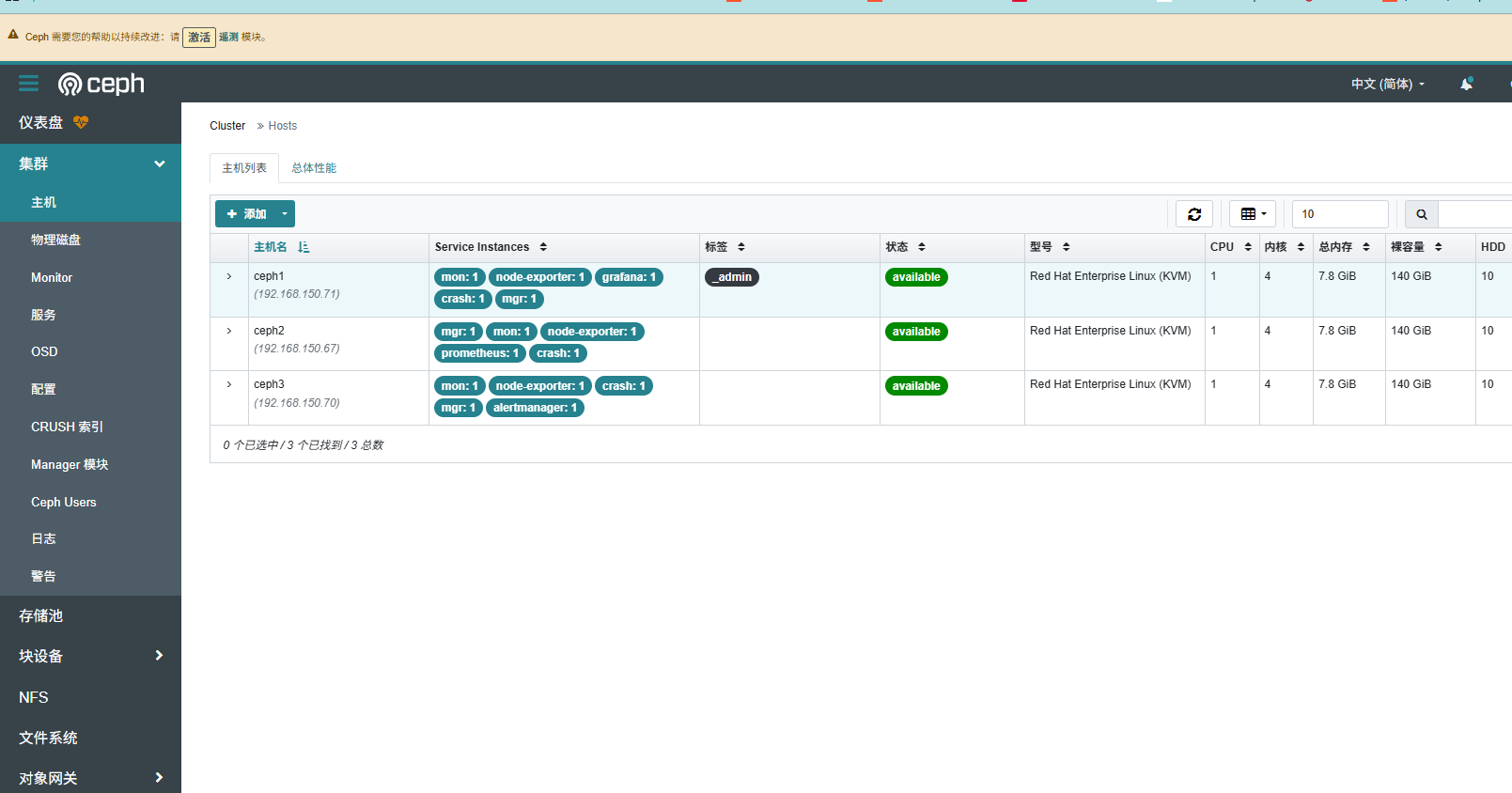The height and width of the screenshot is (793, 1512).
Task: Sort by the 型号 model column
Action: click(1067, 247)
